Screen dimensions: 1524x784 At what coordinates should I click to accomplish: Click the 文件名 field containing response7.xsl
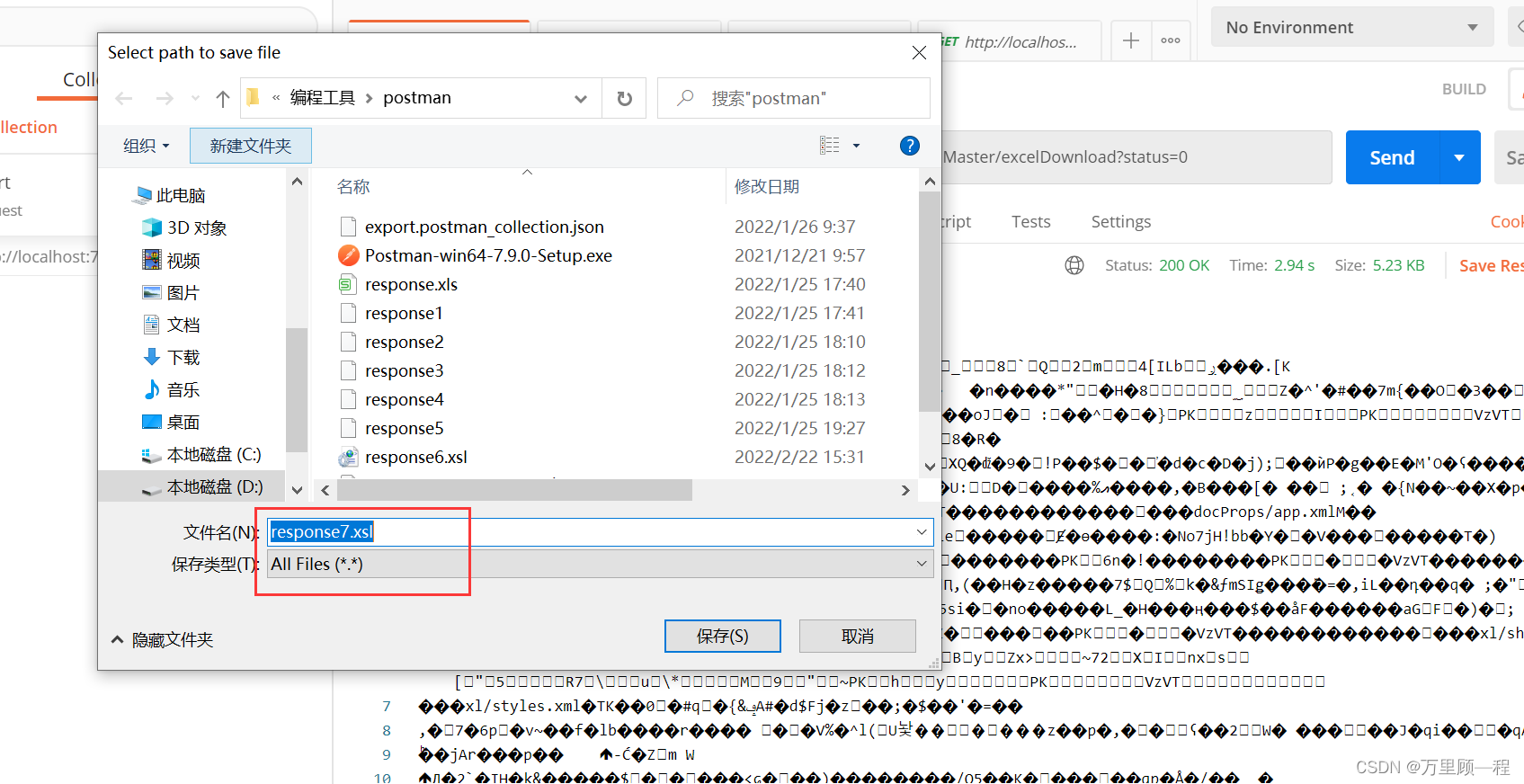(x=600, y=531)
